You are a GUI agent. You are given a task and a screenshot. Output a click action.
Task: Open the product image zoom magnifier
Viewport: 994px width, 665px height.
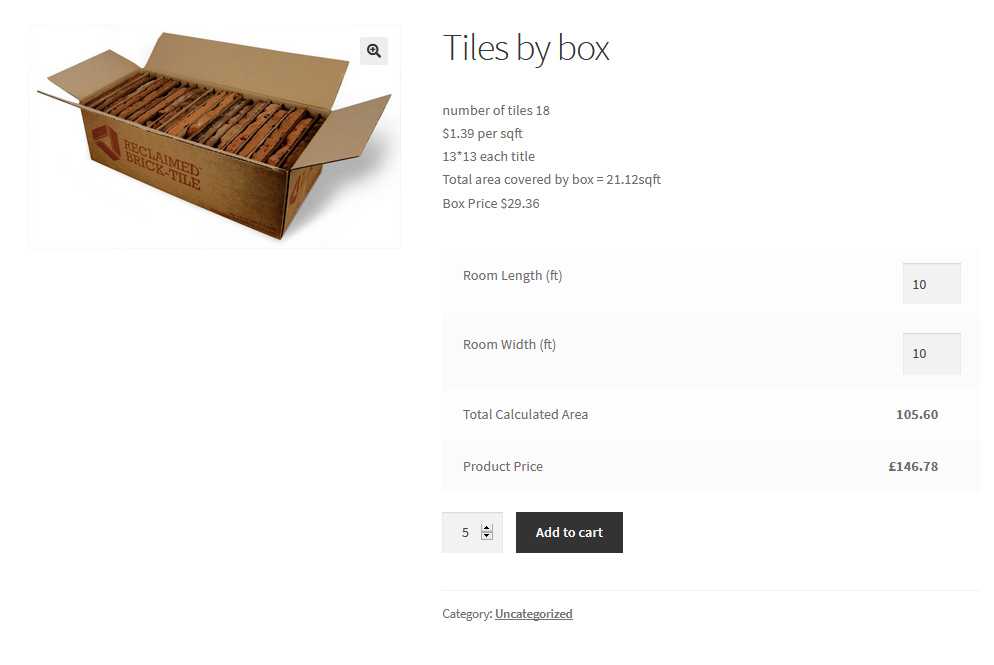click(x=374, y=51)
